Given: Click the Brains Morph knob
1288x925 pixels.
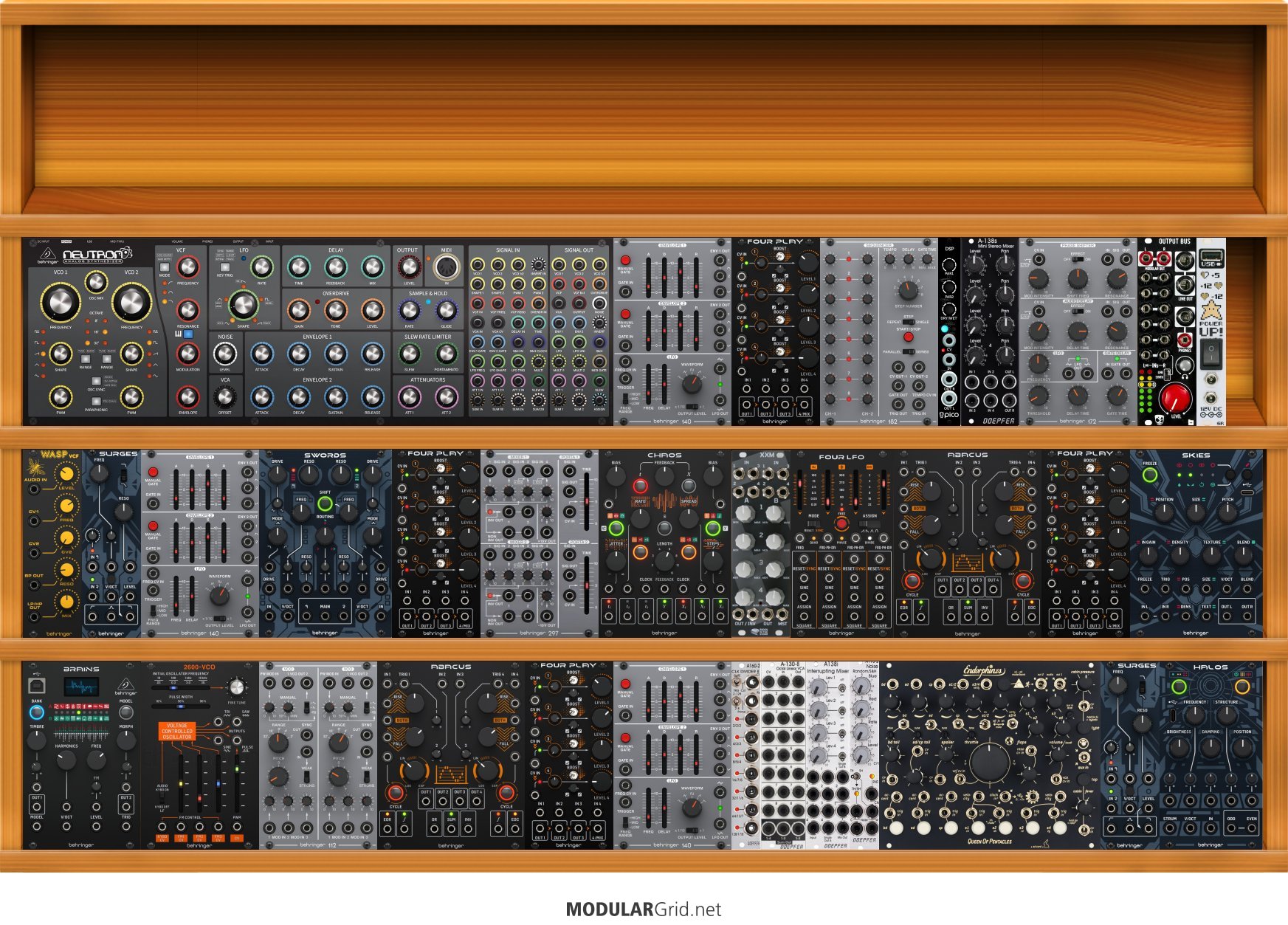Looking at the screenshot, I should coord(126,740).
